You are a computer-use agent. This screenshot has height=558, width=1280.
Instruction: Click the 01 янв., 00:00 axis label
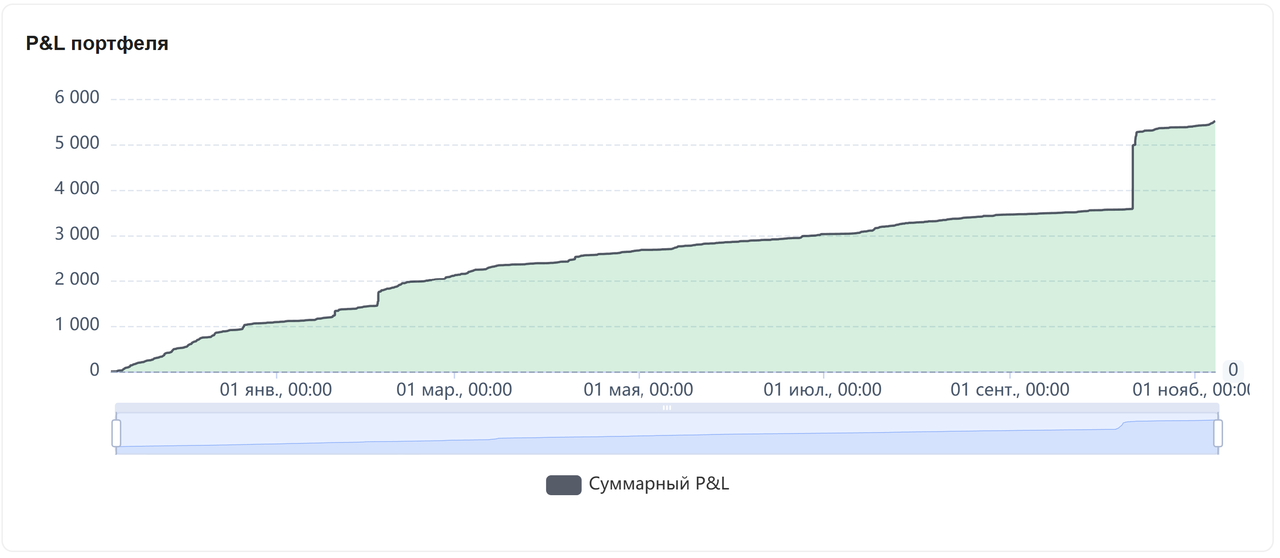[x=276, y=390]
